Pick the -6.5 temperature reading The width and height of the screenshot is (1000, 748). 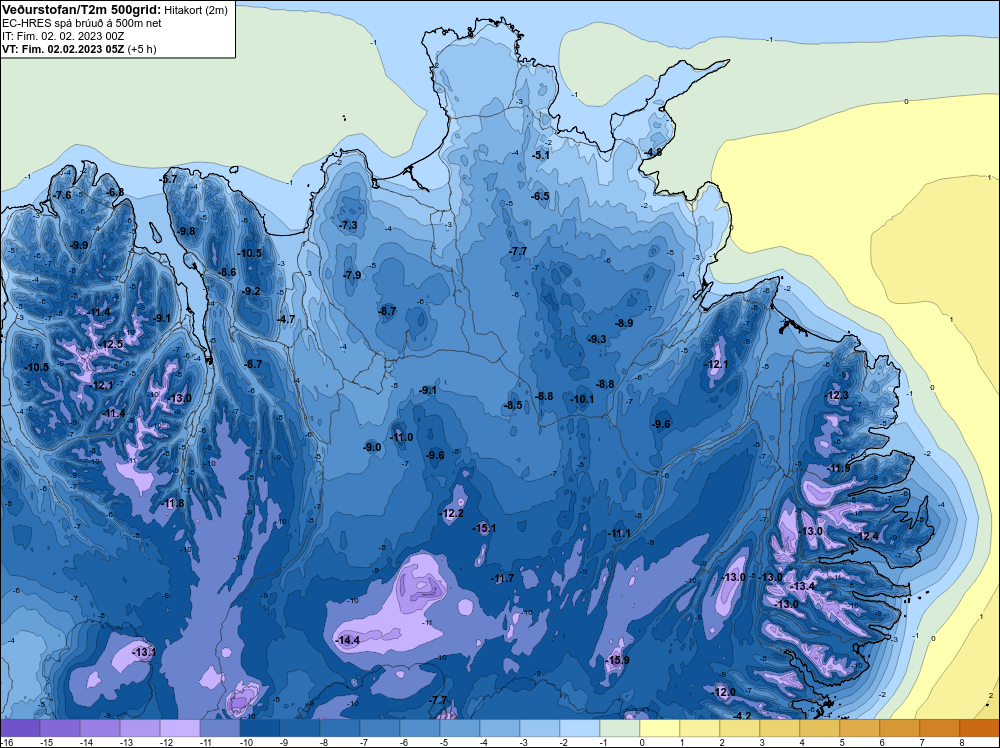point(540,196)
